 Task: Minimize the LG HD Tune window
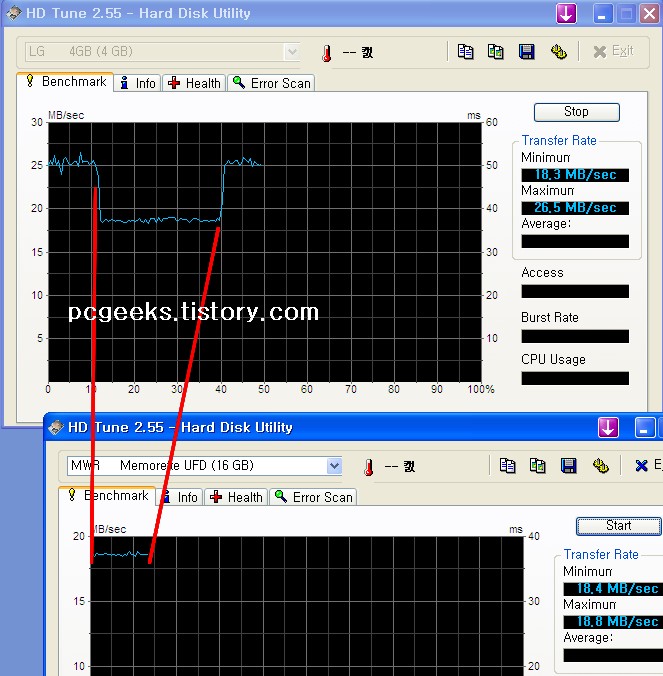[x=603, y=13]
